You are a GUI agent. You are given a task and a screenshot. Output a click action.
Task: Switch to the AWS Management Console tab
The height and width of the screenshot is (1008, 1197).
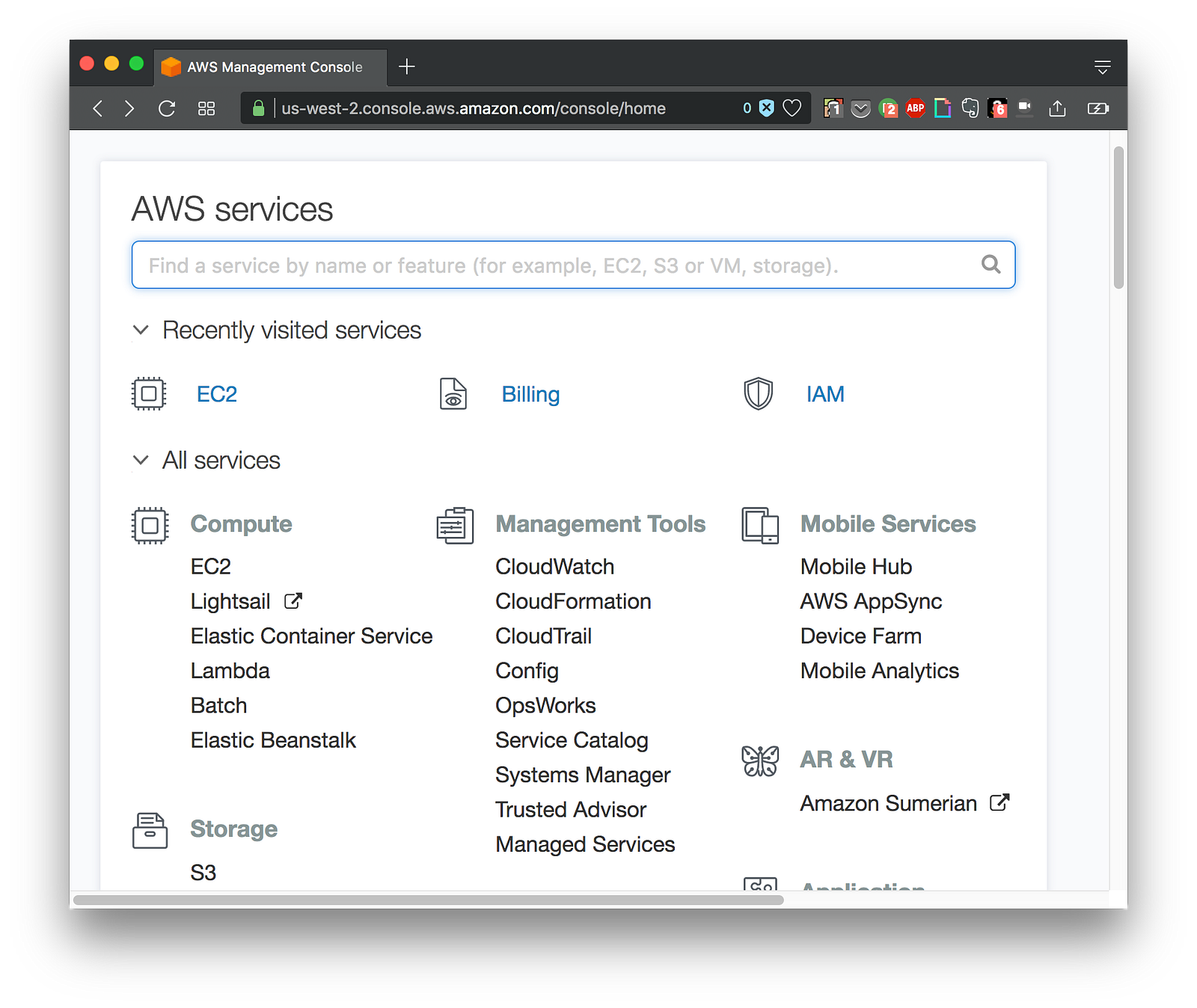[271, 67]
